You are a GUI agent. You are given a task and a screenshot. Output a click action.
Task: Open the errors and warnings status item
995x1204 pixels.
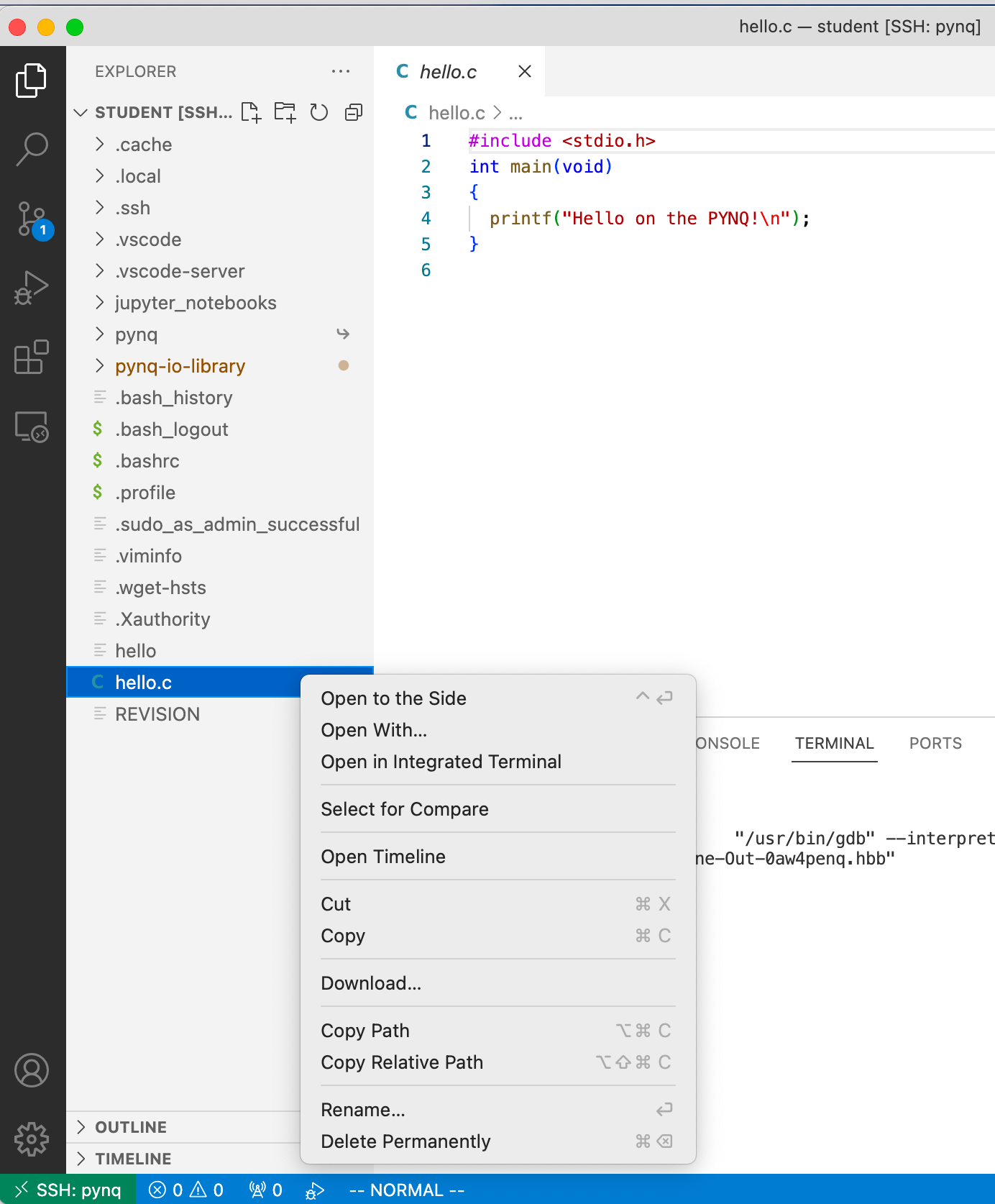(x=186, y=1190)
